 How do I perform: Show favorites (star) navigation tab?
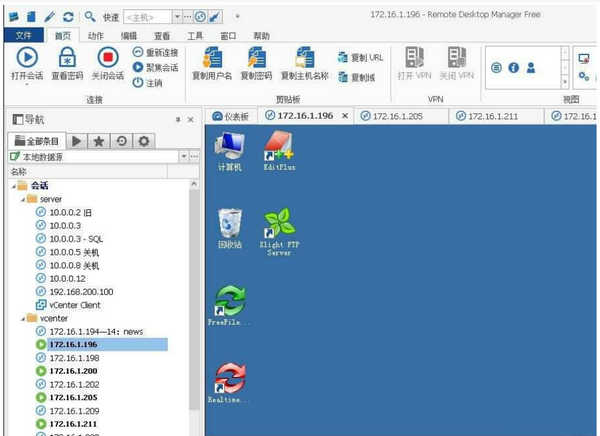[99, 141]
